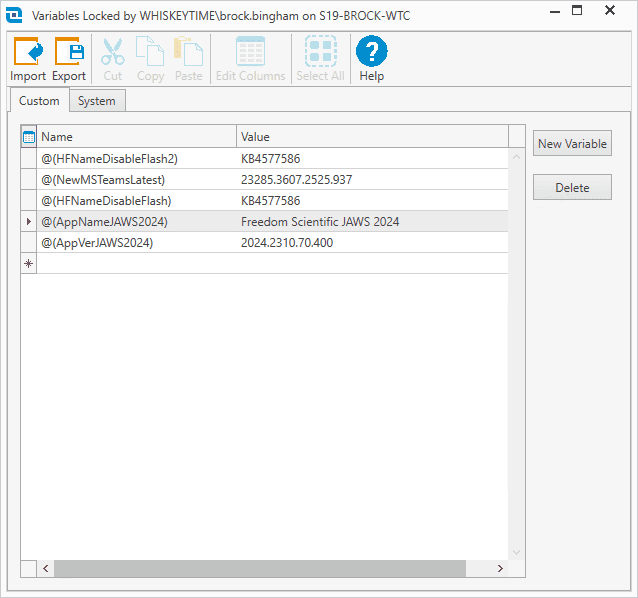The height and width of the screenshot is (598, 638).
Task: Switch to the Custom tab
Action: pyautogui.click(x=39, y=100)
